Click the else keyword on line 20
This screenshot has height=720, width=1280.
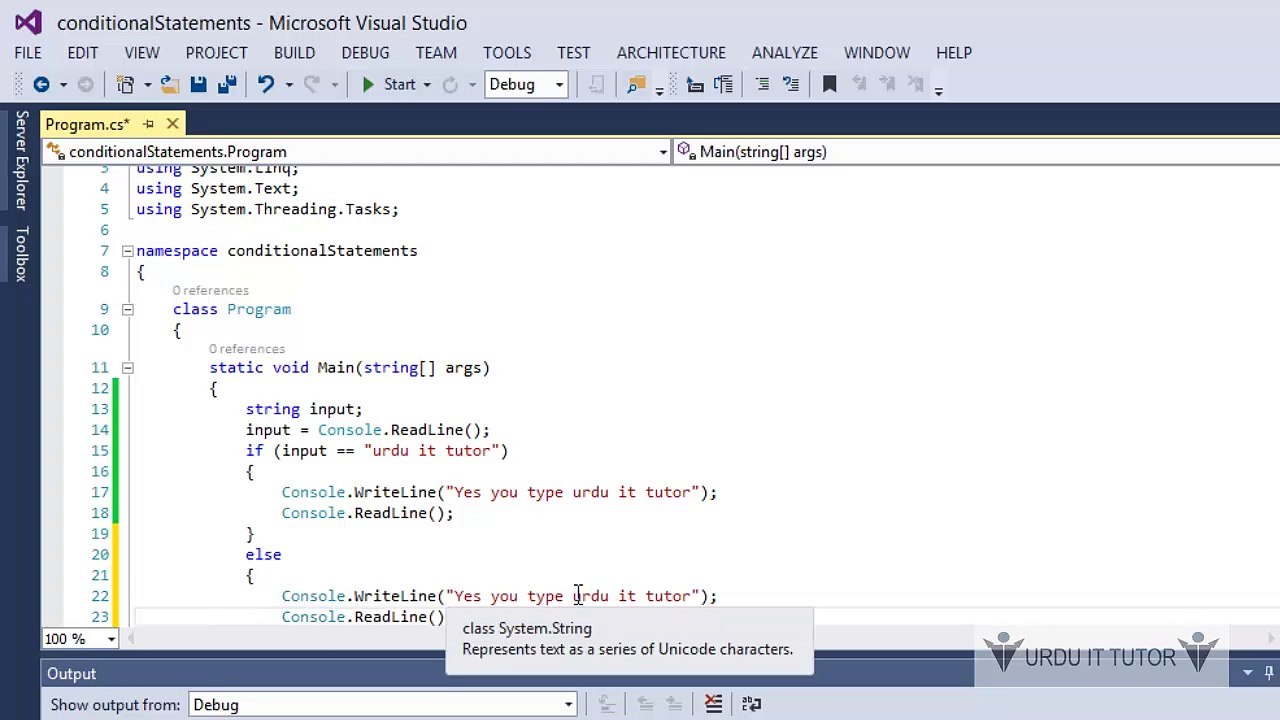263,555
